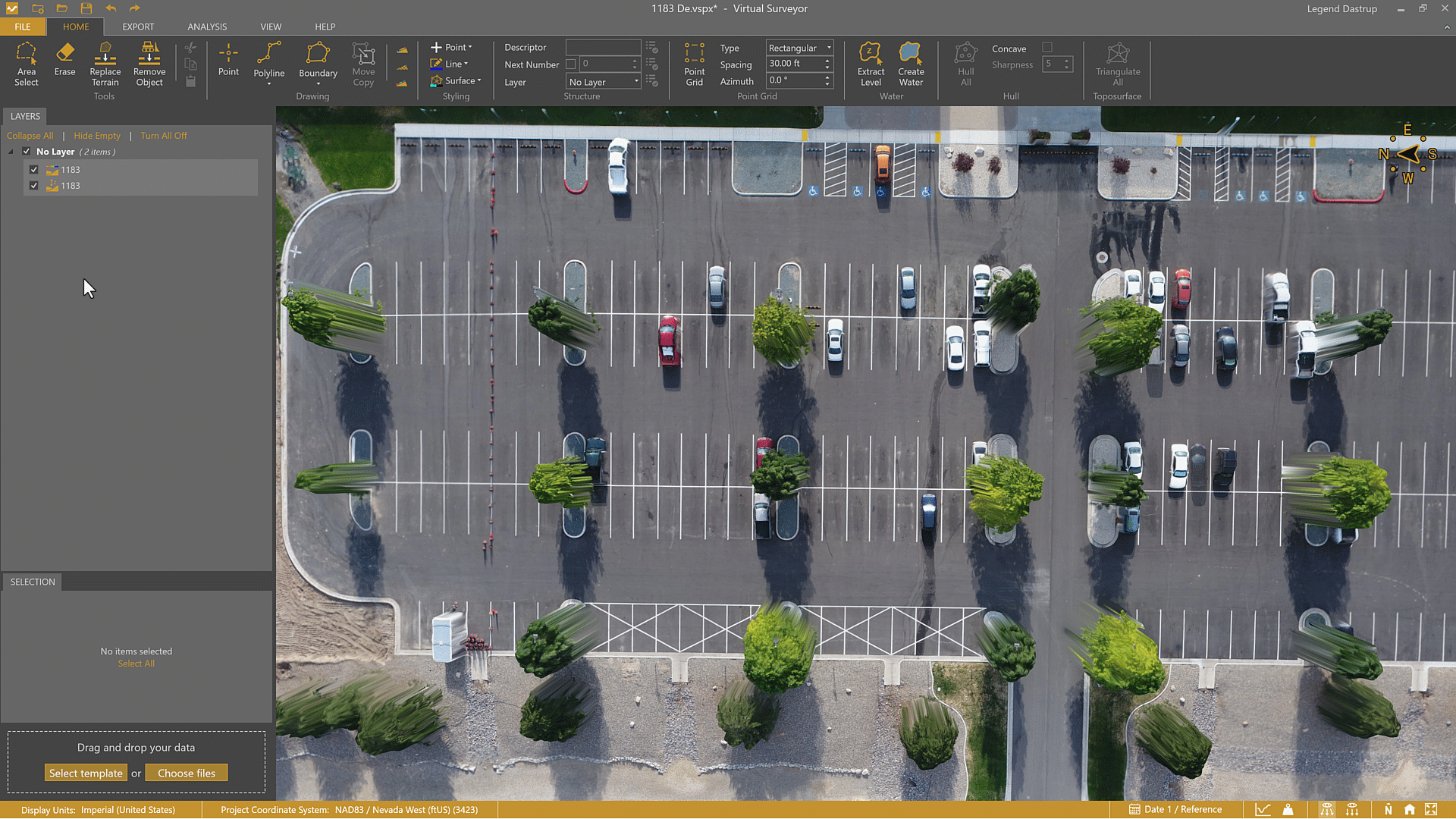Click the Replace Terrain tool
Image resolution: width=1456 pixels, height=819 pixels.
pyautogui.click(x=105, y=64)
